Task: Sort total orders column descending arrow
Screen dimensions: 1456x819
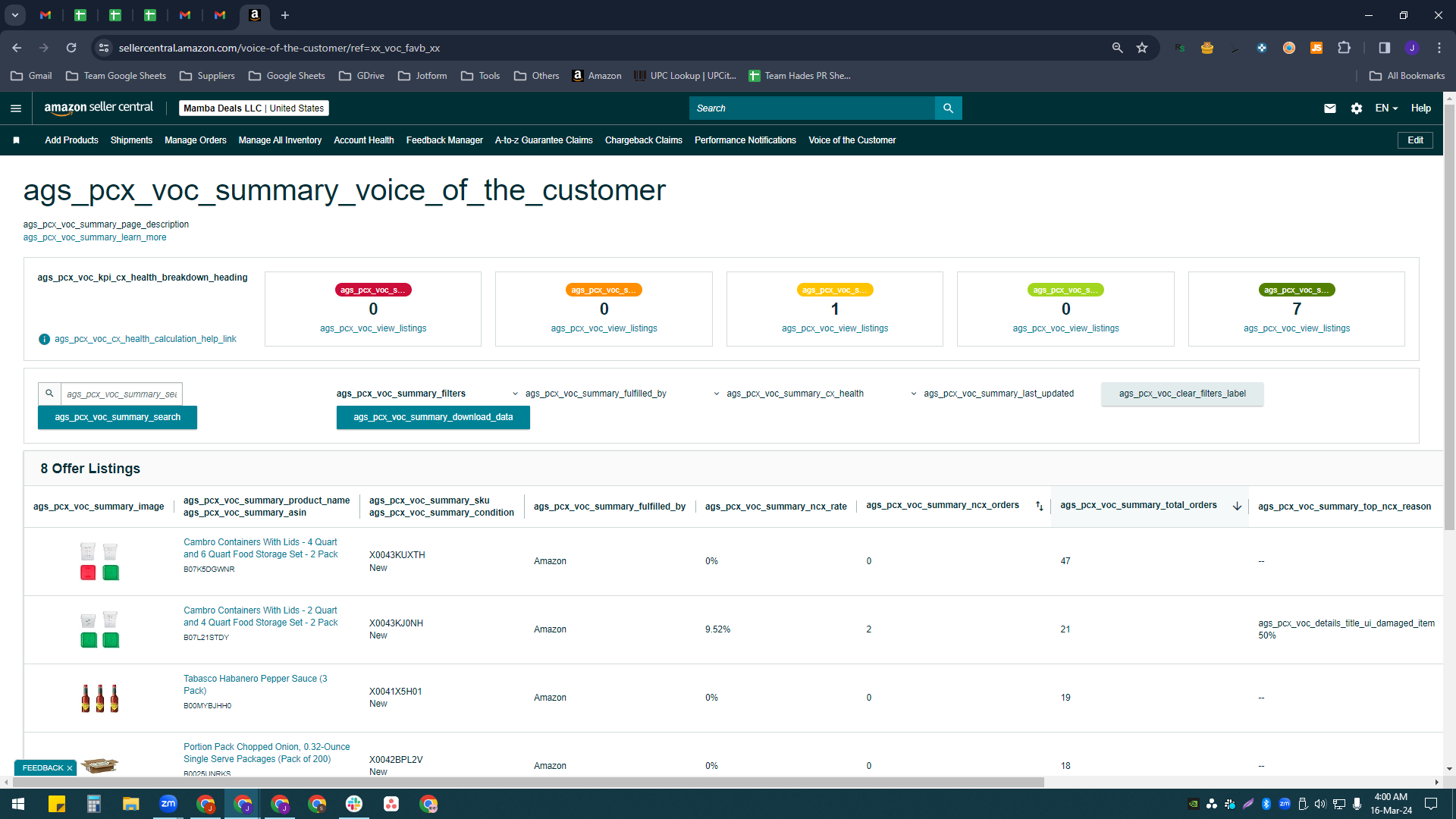Action: pos(1237,506)
